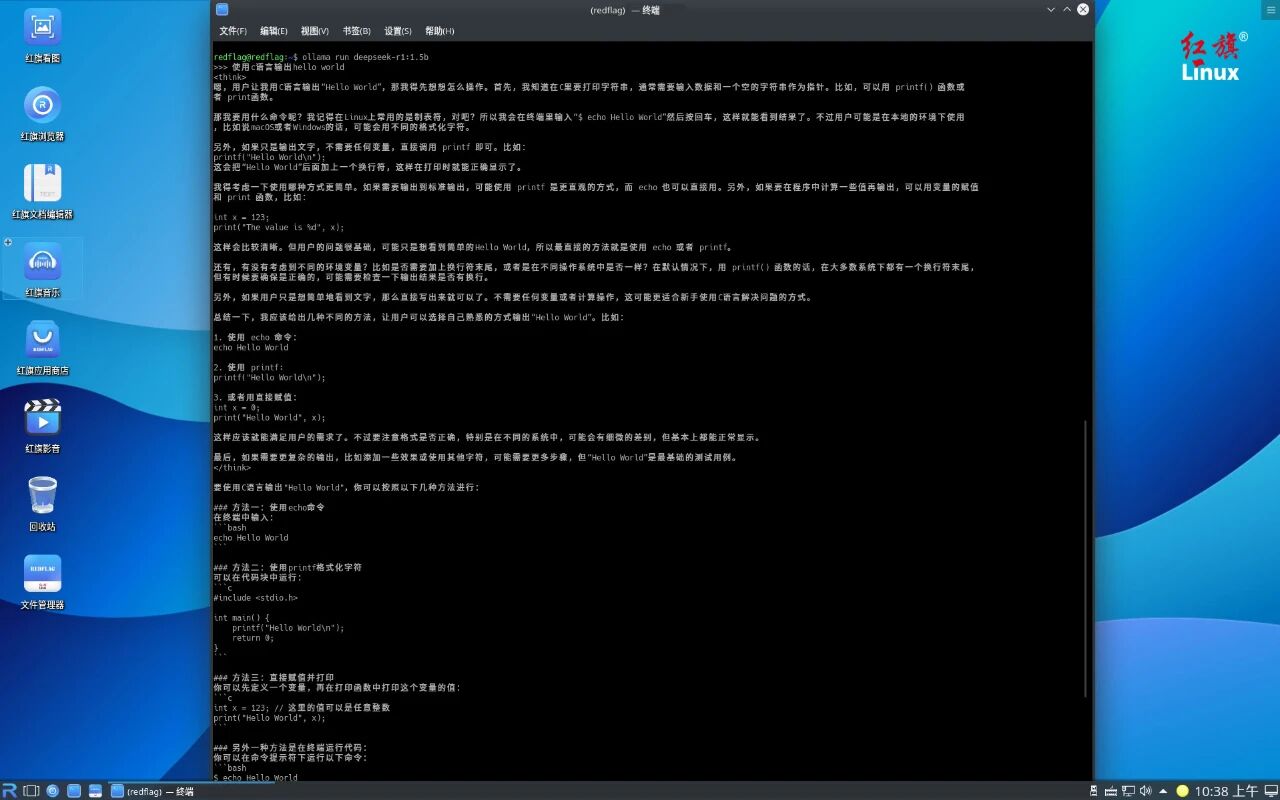This screenshot has width=1280, height=800.
Task: Open the 书签(B) bookmarks menu
Action: tap(356, 31)
